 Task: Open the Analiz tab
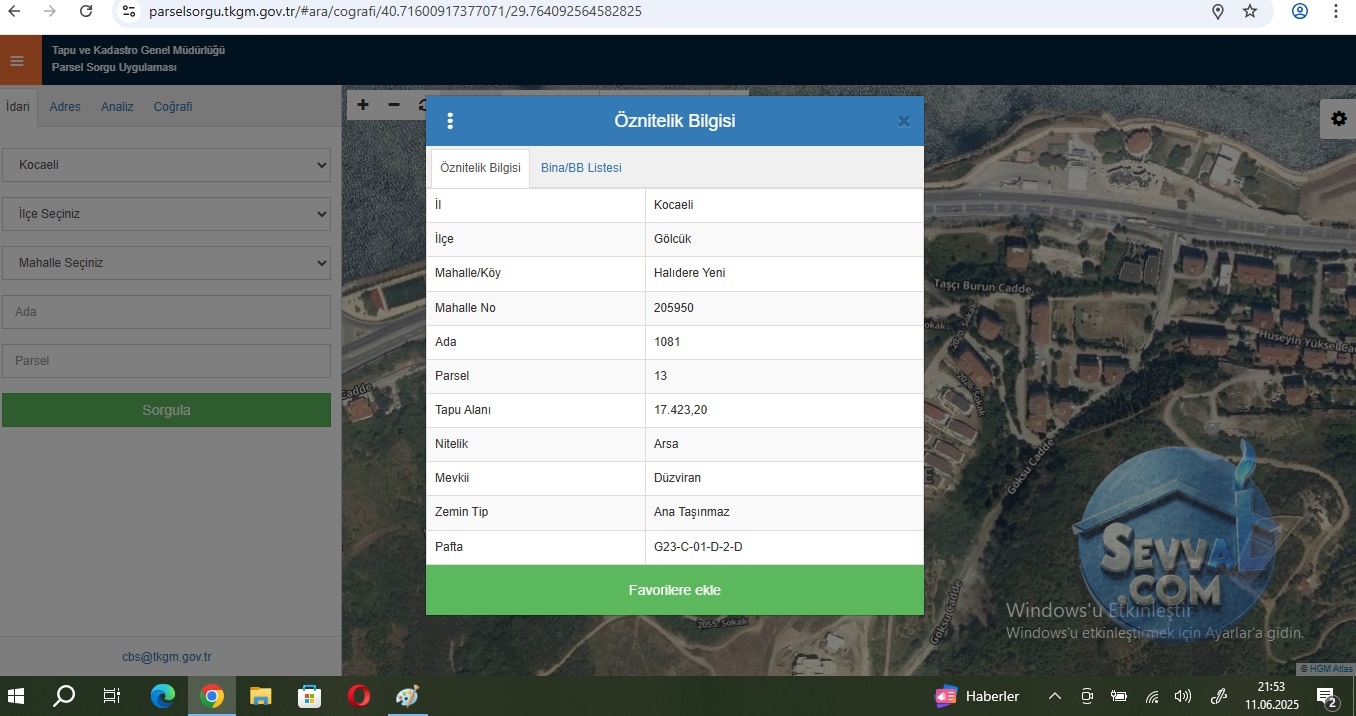[117, 107]
